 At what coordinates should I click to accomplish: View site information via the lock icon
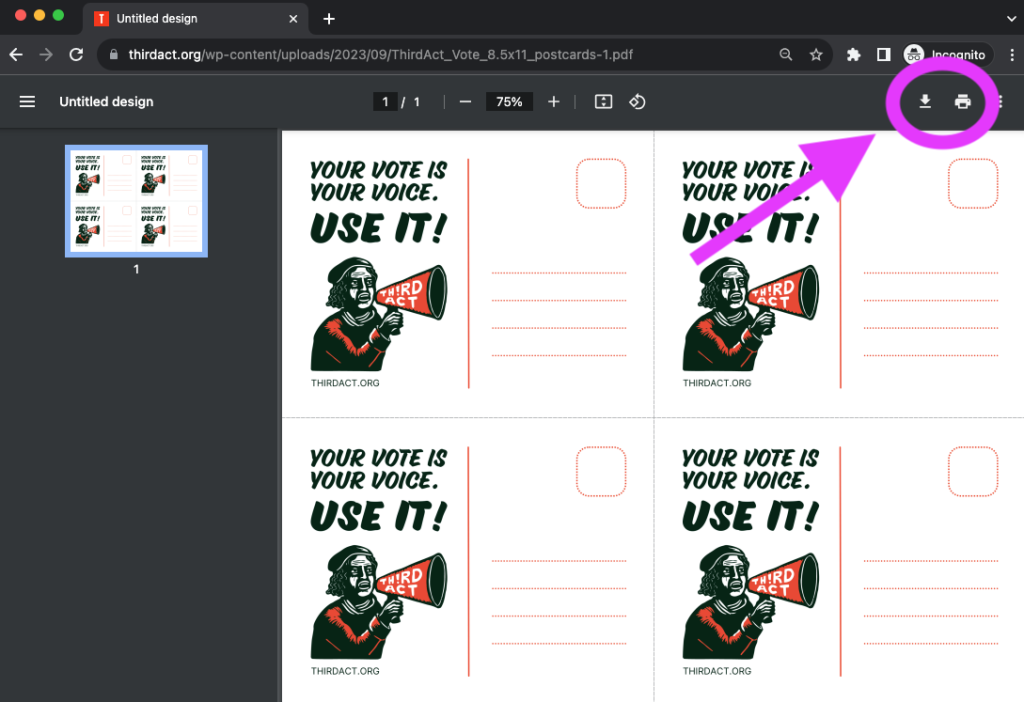tap(114, 55)
